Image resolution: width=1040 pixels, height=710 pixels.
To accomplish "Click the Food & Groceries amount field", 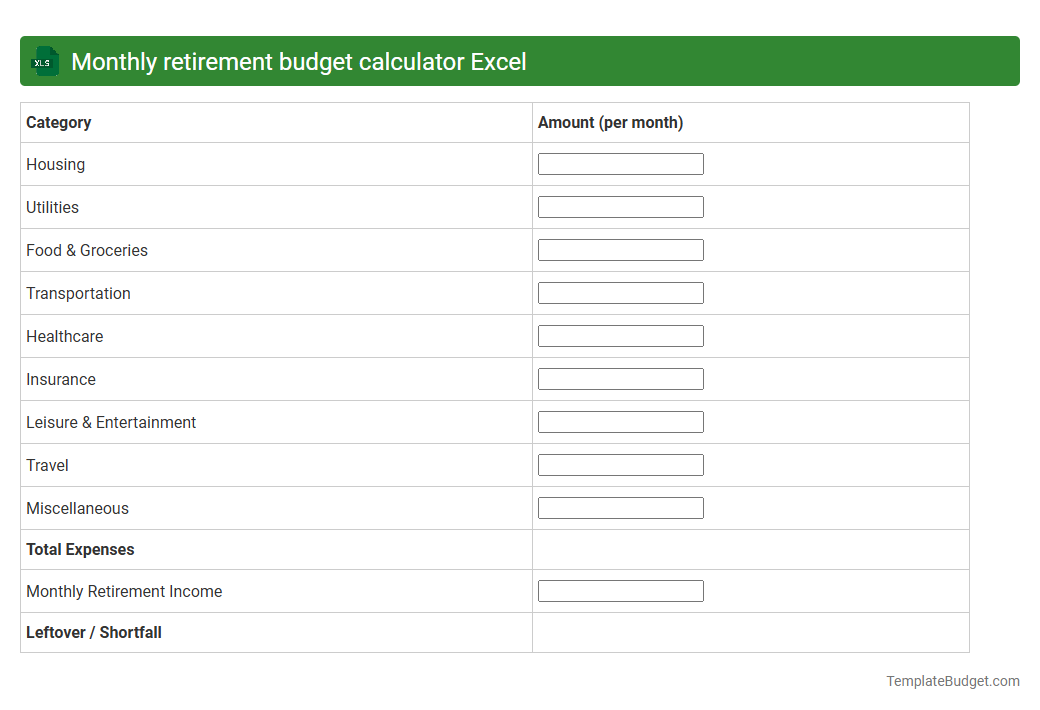I will click(620, 249).
